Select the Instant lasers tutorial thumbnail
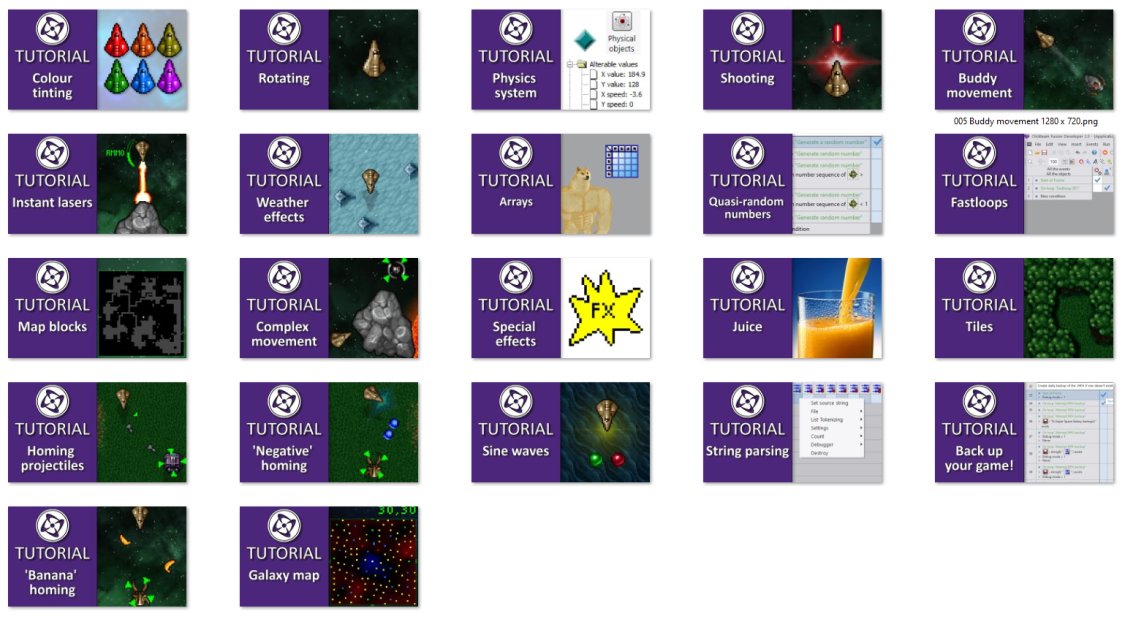Screen dimensions: 1125x619 [x=97, y=184]
